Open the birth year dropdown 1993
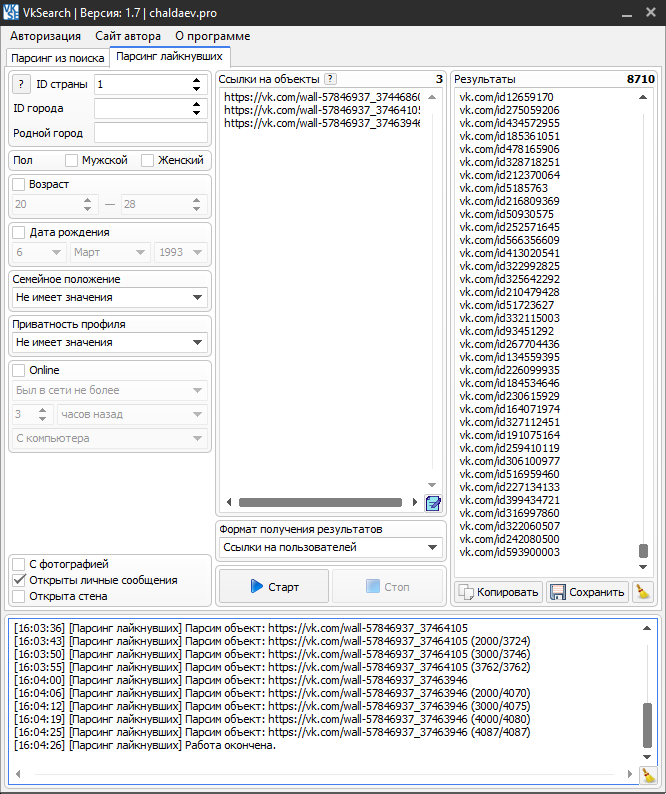The image size is (666, 794). coord(181,252)
